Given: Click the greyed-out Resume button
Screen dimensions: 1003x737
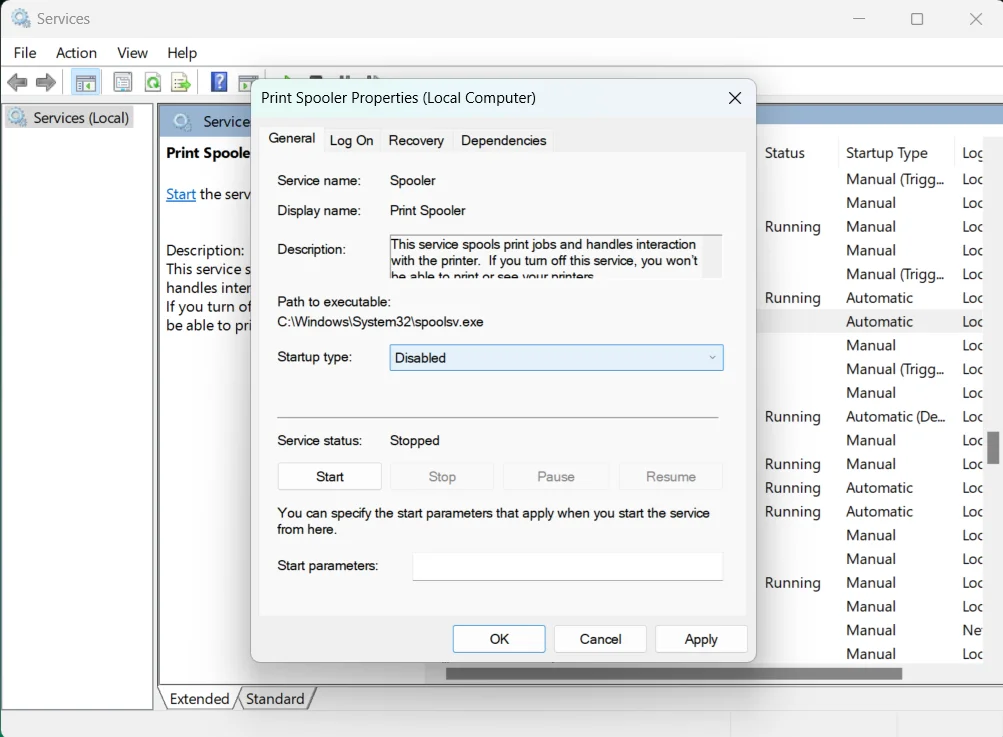Looking at the screenshot, I should (670, 477).
